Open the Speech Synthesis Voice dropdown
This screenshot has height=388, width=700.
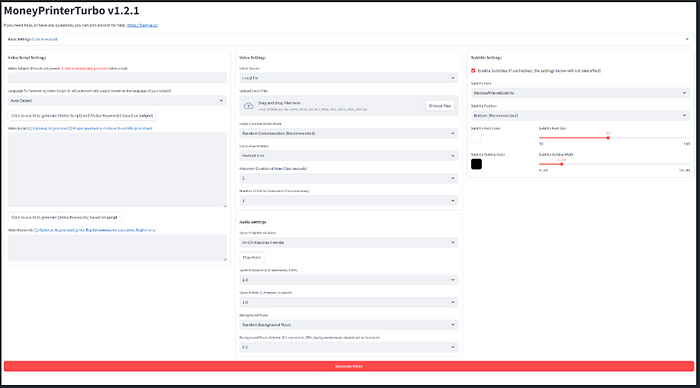(x=348, y=242)
